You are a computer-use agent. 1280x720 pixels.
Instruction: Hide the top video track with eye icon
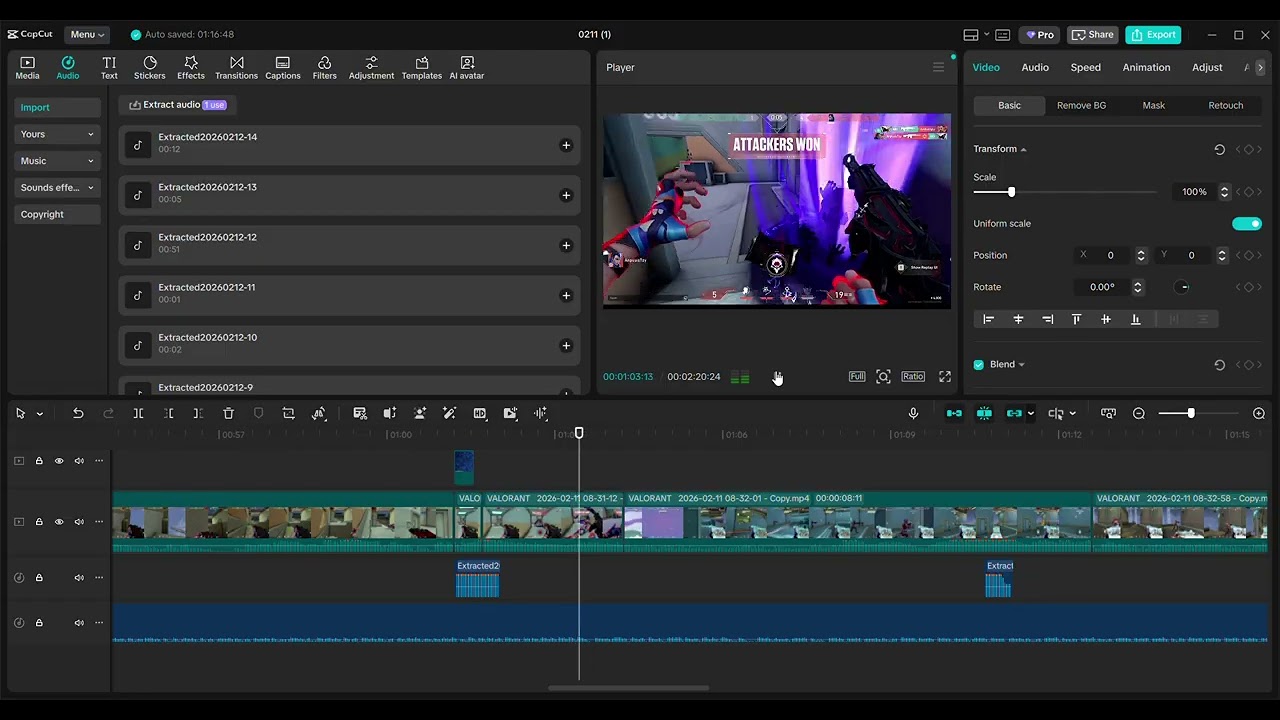coord(59,461)
